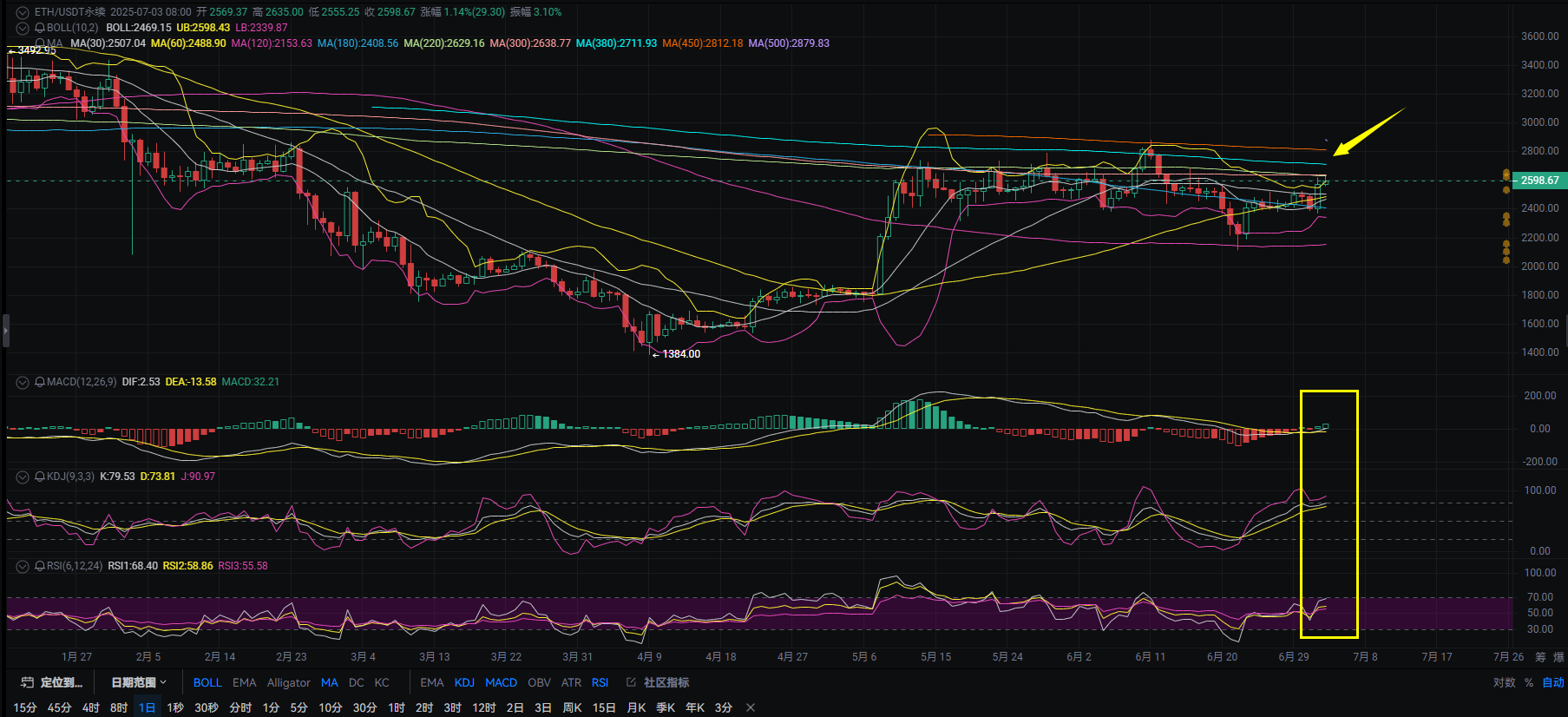This screenshot has width=1568, height=717.
Task: Toggle the KDJ sub indicator
Action: click(464, 682)
